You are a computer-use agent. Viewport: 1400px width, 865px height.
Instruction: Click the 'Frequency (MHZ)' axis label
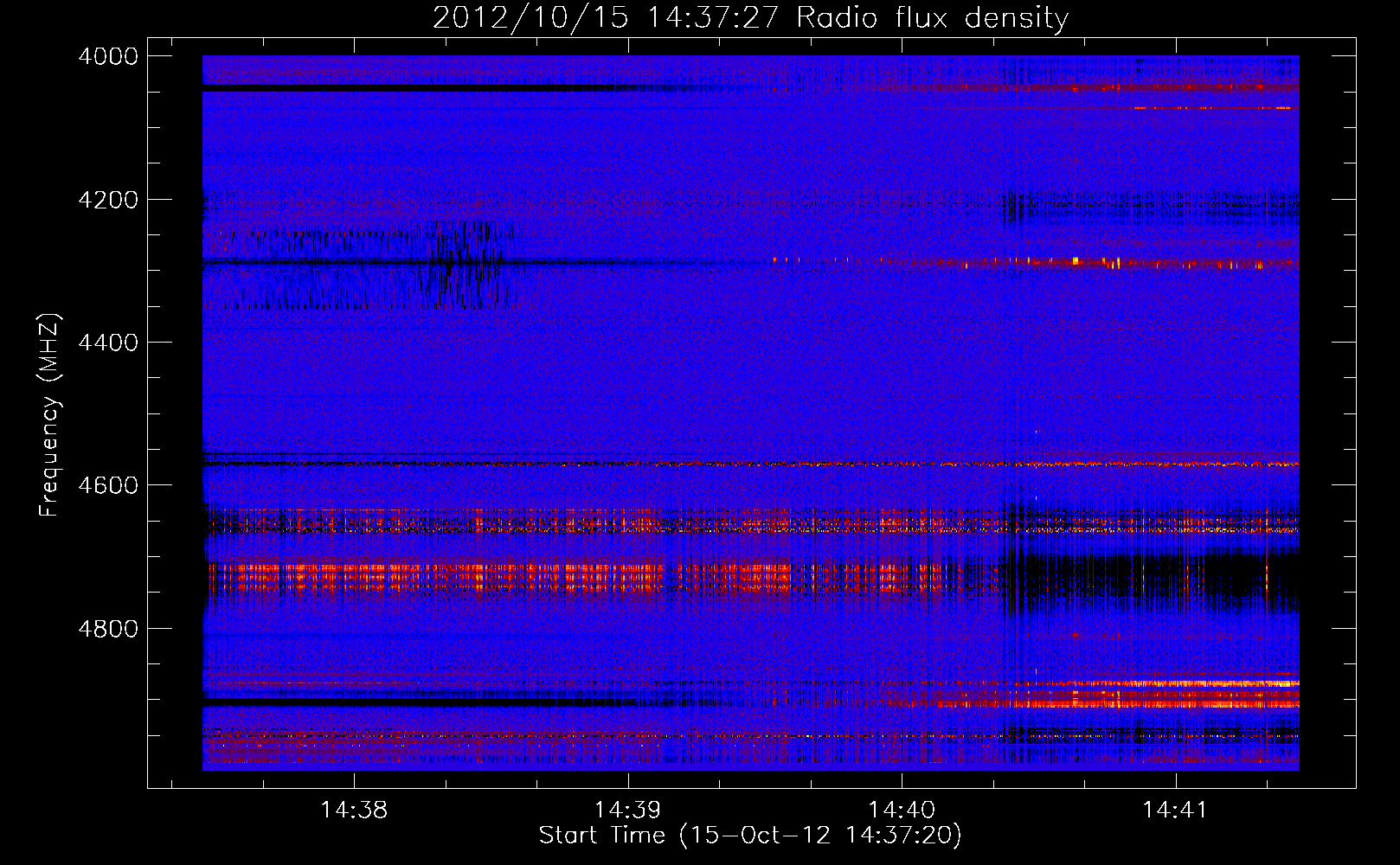point(50,415)
